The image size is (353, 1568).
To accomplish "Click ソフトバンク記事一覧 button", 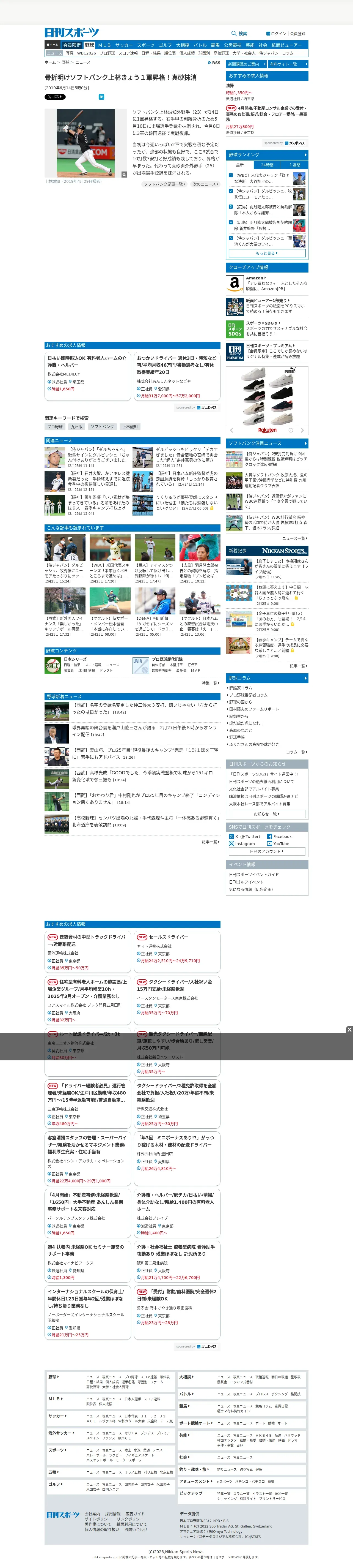I will pyautogui.click(x=164, y=184).
